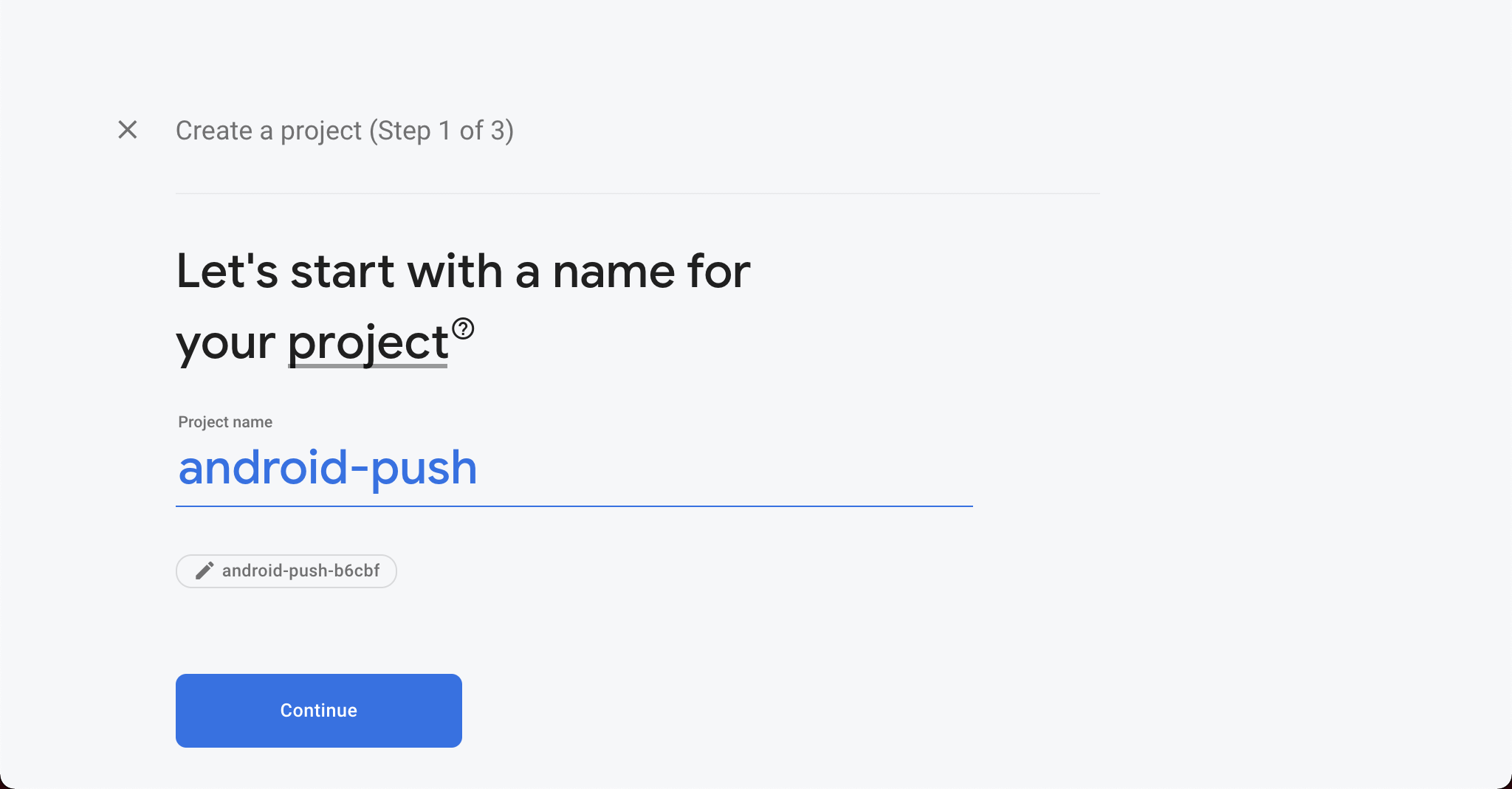Image resolution: width=1512 pixels, height=789 pixels.
Task: Focus the Project name input field
Action: coord(574,468)
